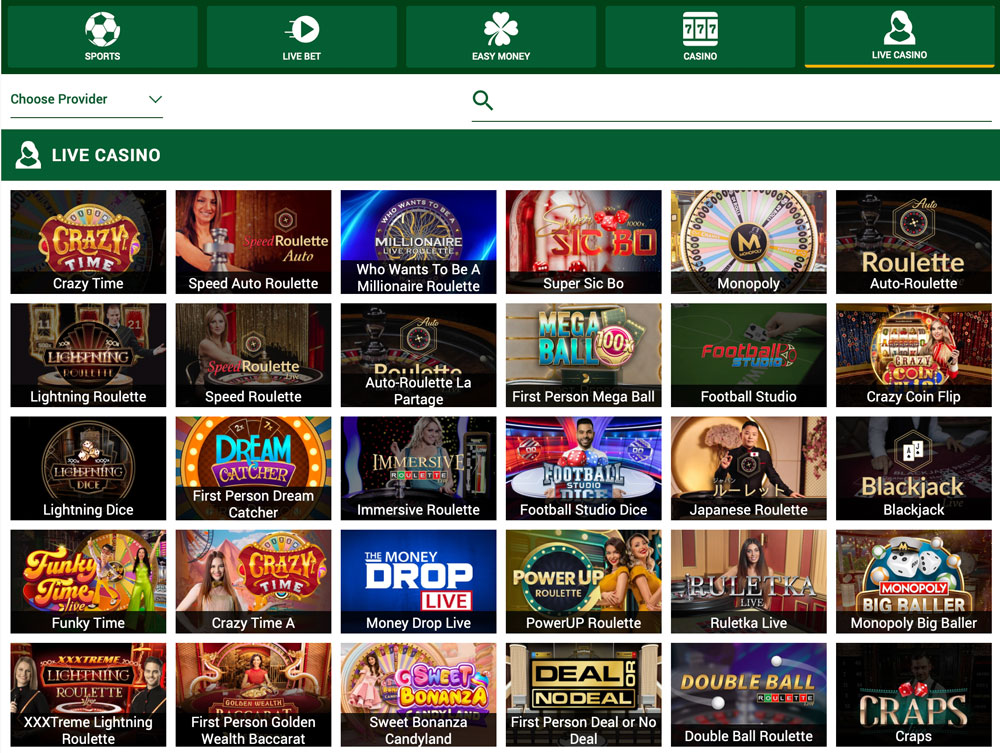Open Auto-Roulette La Partage
Viewport: 1000px width, 753px height.
click(418, 355)
